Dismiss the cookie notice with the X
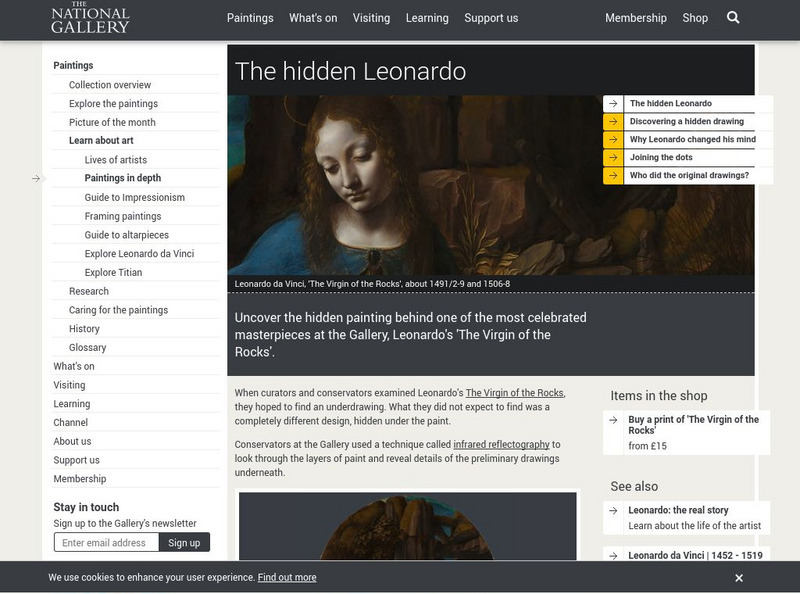 tap(738, 575)
